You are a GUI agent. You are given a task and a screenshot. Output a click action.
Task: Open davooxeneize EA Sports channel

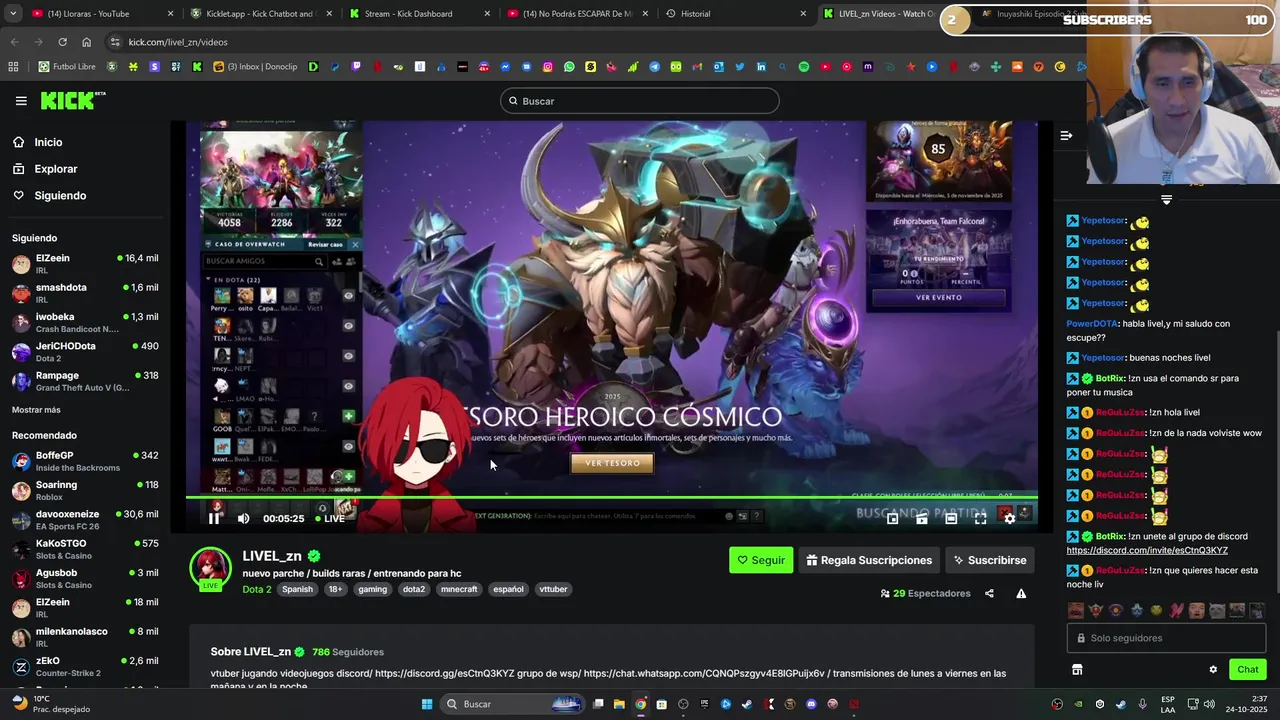[x=85, y=520]
